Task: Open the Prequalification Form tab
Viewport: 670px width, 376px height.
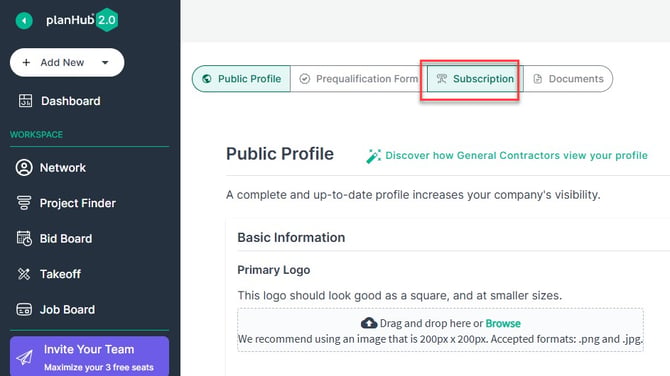Action: tap(359, 79)
